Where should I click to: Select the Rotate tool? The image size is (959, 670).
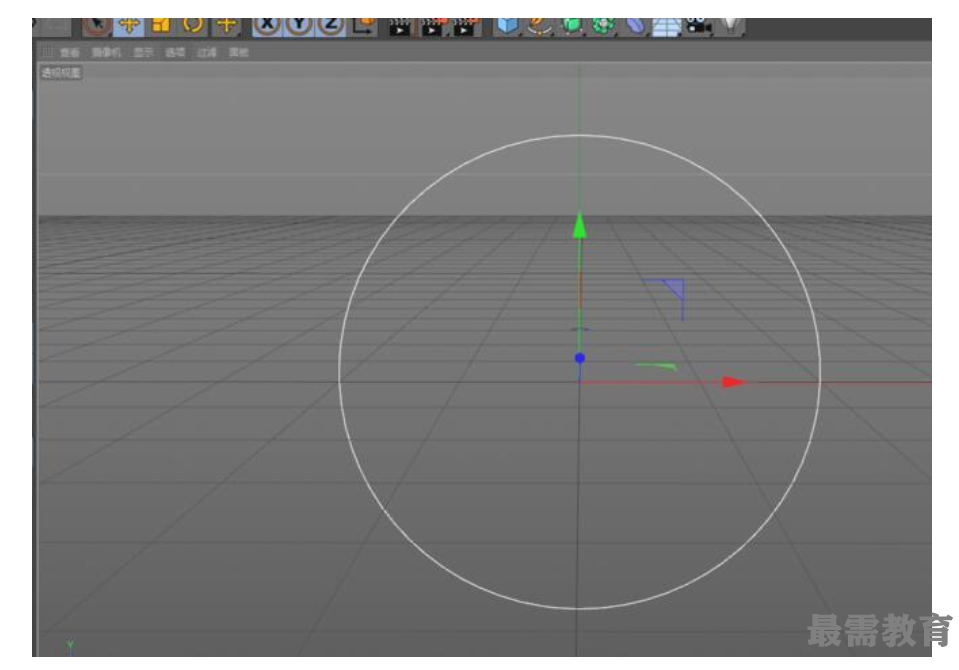pyautogui.click(x=193, y=26)
